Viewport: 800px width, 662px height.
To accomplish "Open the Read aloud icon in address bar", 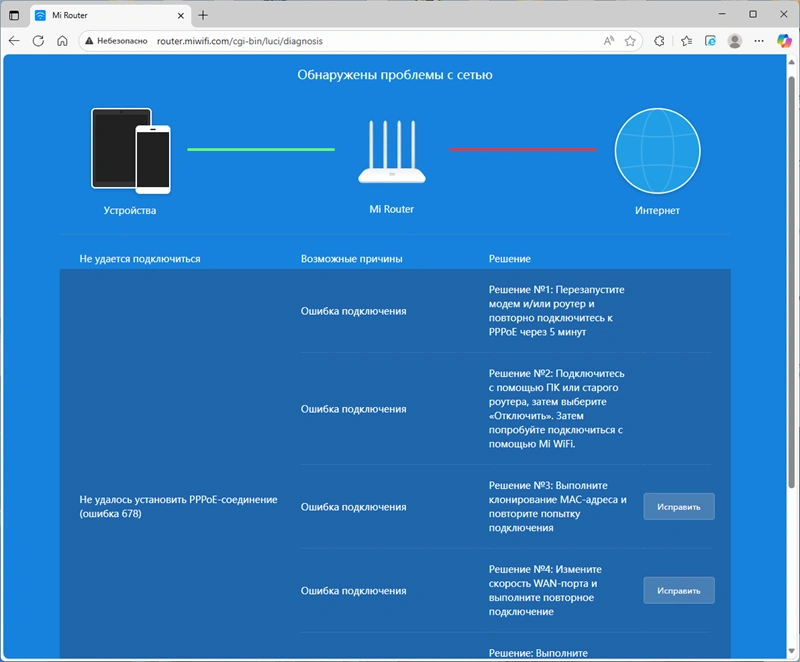I will coord(609,41).
